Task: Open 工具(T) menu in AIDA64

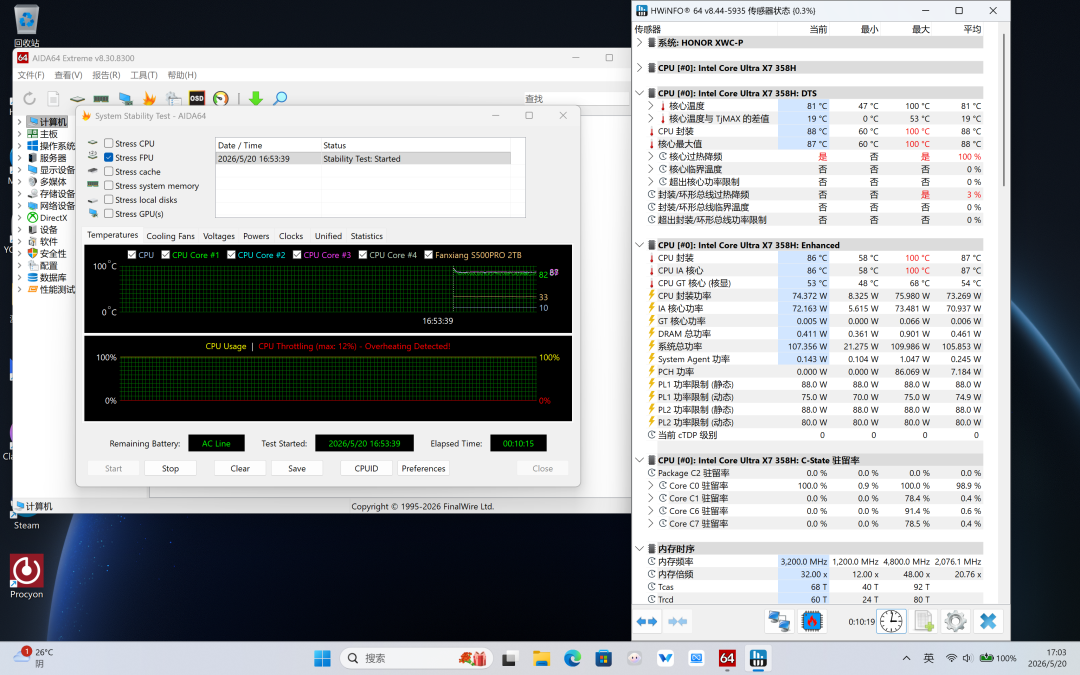Action: (x=144, y=75)
